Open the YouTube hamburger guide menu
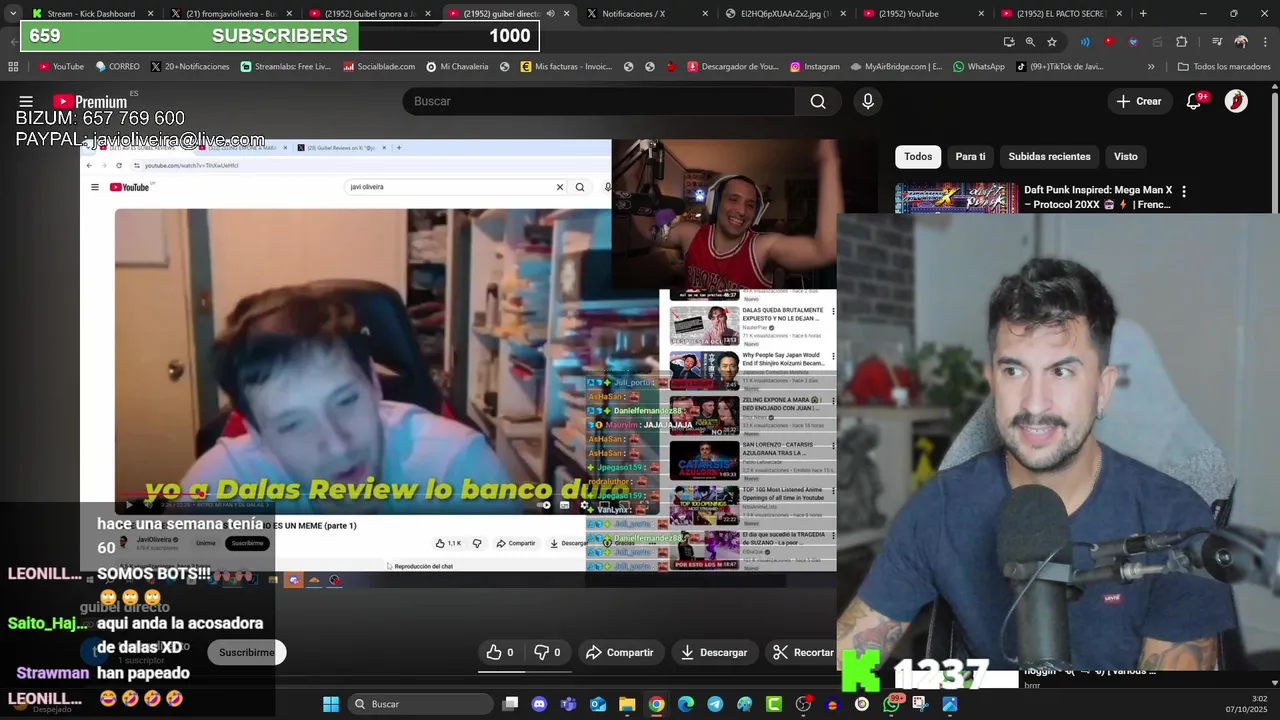 click(26, 101)
